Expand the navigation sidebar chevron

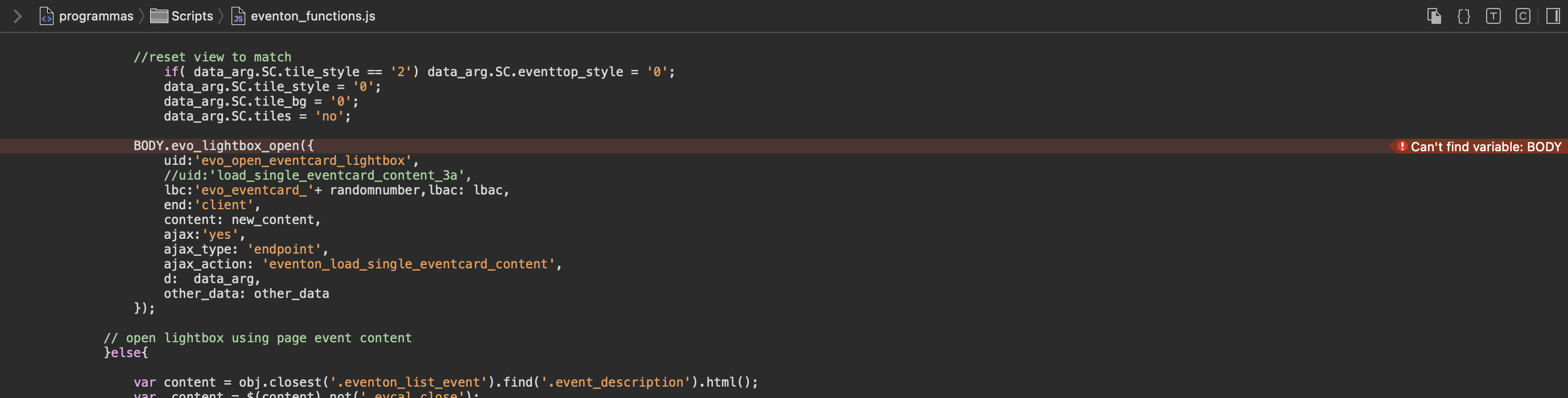pyautogui.click(x=18, y=16)
